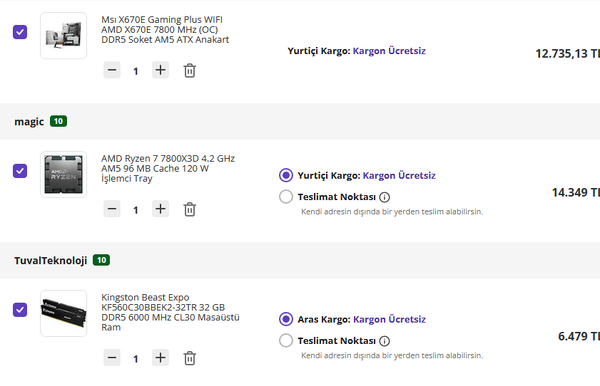Increase quantity of Msi X670E motherboard
The image size is (600, 386).
pos(160,70)
